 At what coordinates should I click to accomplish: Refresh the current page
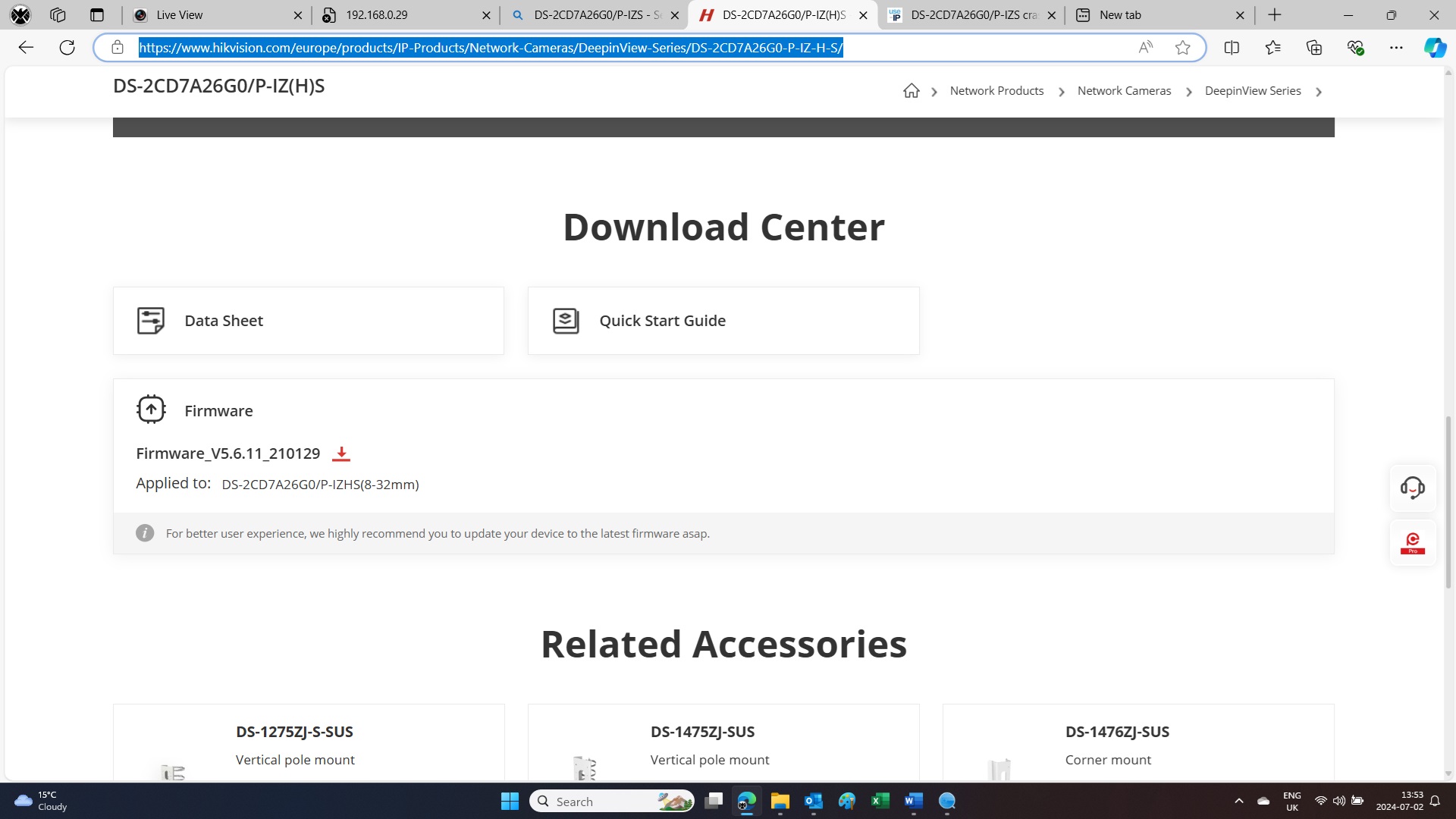pyautogui.click(x=67, y=48)
